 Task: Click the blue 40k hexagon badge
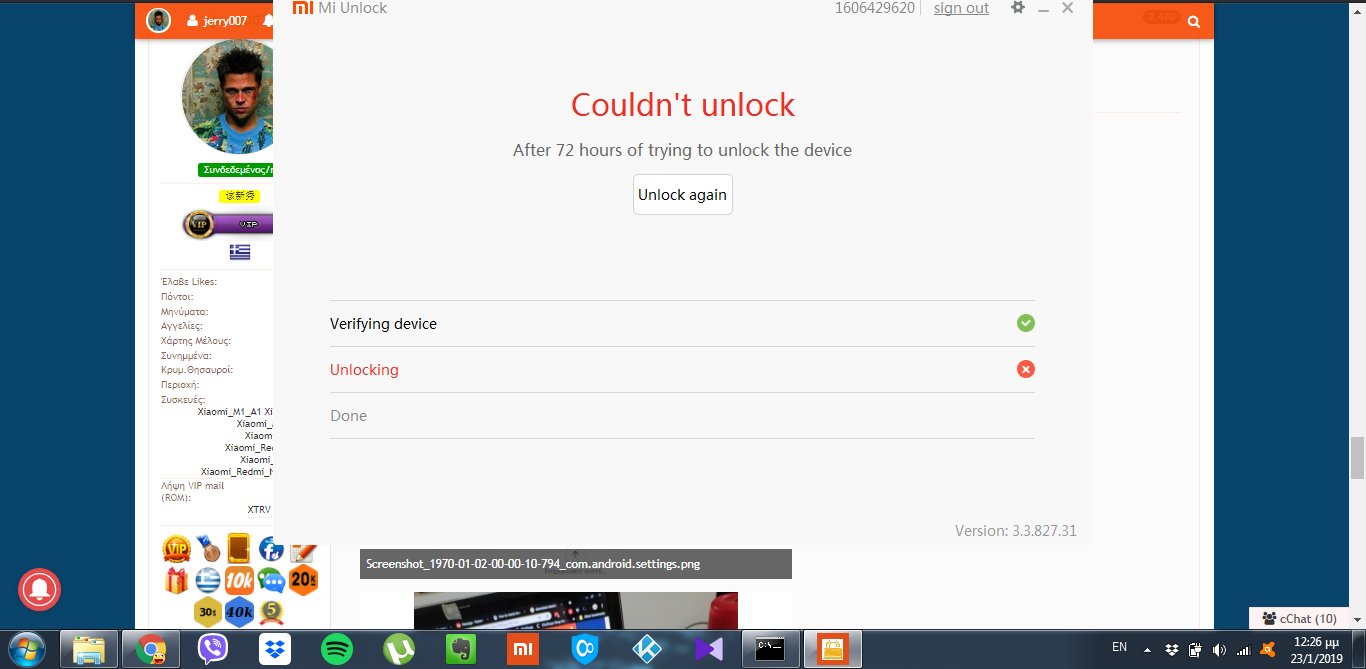pos(239,612)
